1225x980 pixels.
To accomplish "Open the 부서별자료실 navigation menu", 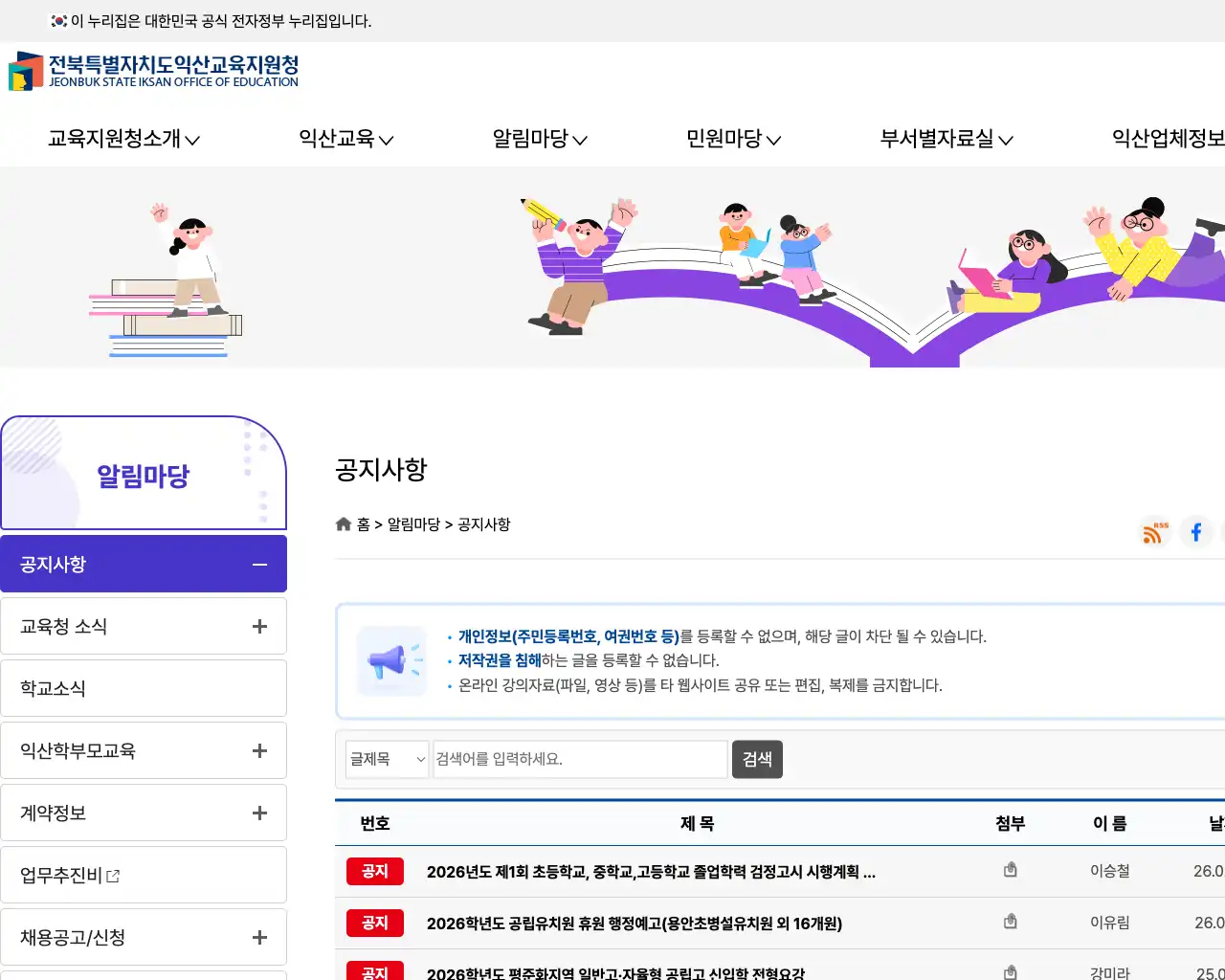I will click(947, 139).
